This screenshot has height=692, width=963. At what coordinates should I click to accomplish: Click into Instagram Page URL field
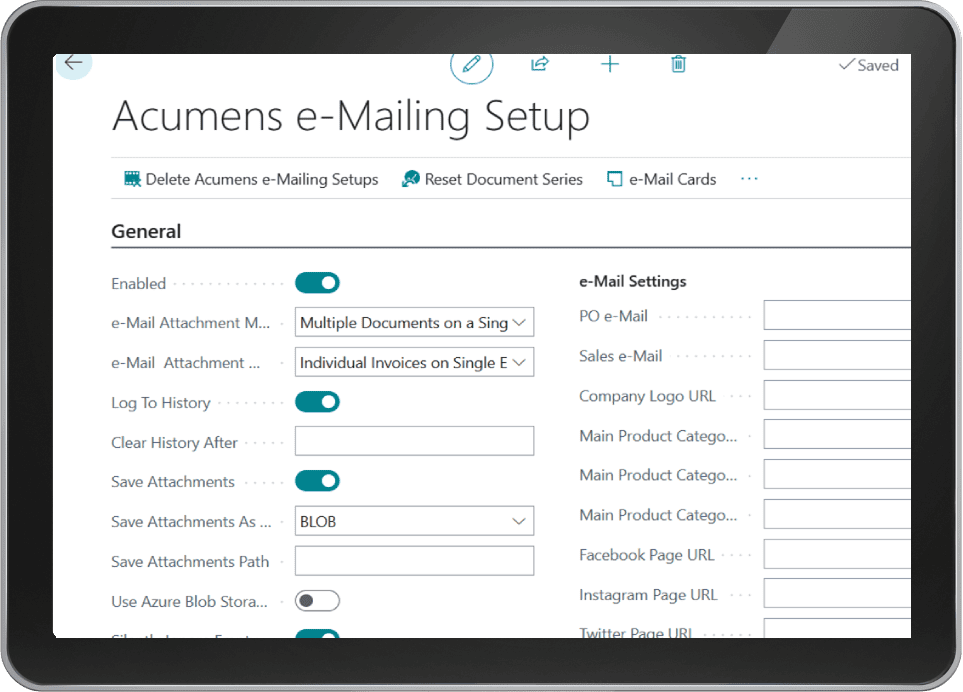[838, 594]
